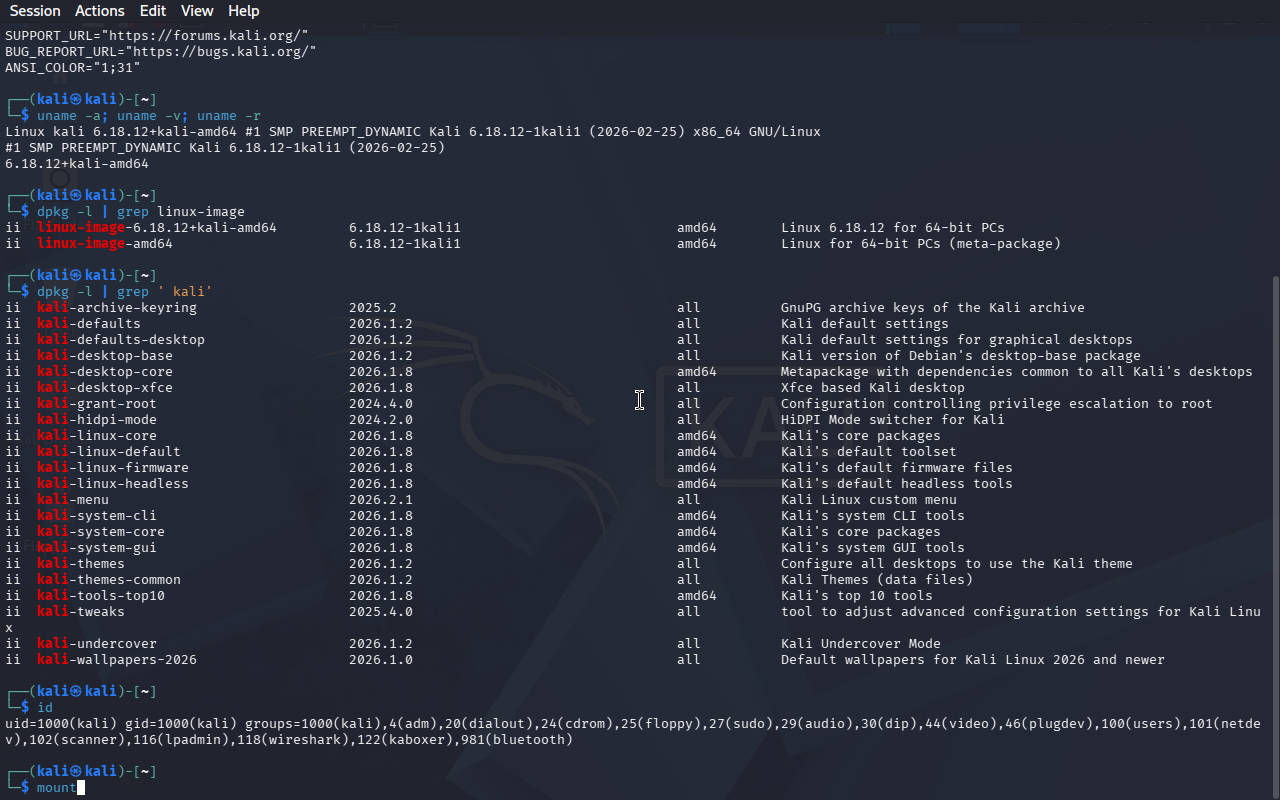Click the 'dpkg -l | grep linux-image' command
This screenshot has width=1280, height=800.
point(140,211)
